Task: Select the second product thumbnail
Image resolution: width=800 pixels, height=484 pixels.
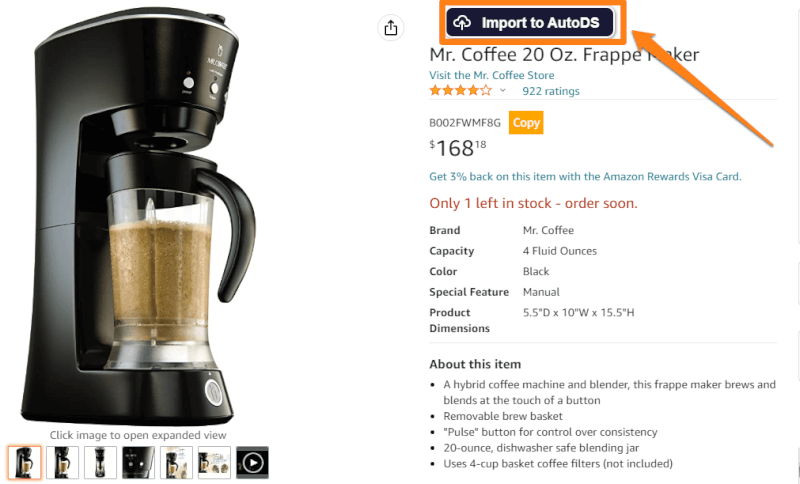Action: 62,463
